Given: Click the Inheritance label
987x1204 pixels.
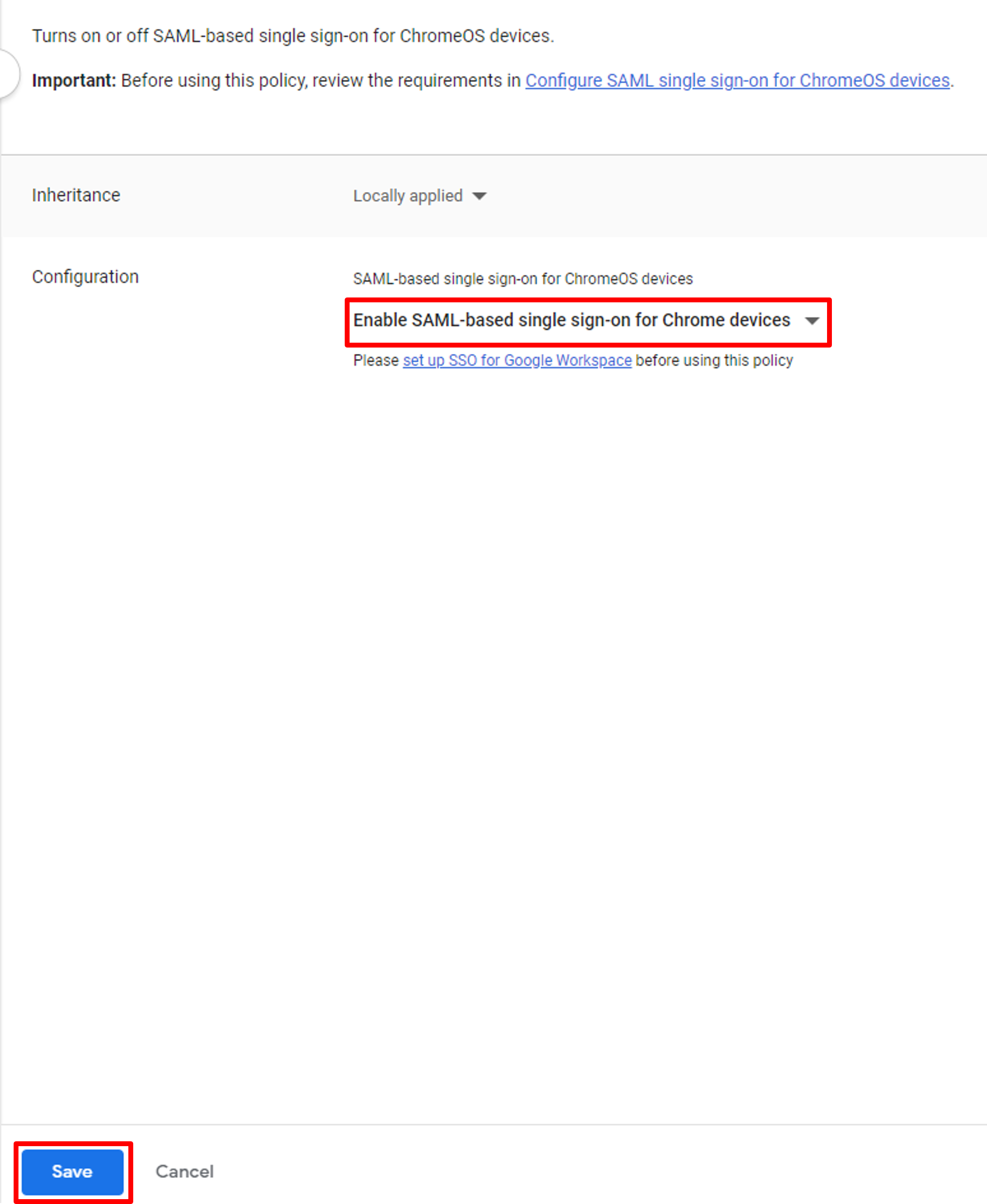Looking at the screenshot, I should coord(76,195).
